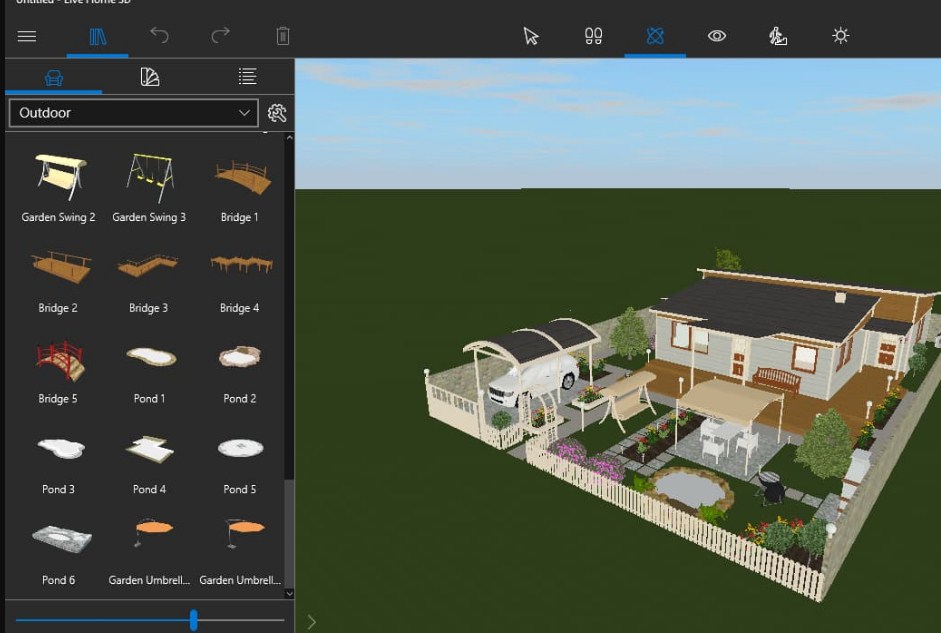
Task: Expand the Outdoor category dropdown
Action: coord(134,113)
